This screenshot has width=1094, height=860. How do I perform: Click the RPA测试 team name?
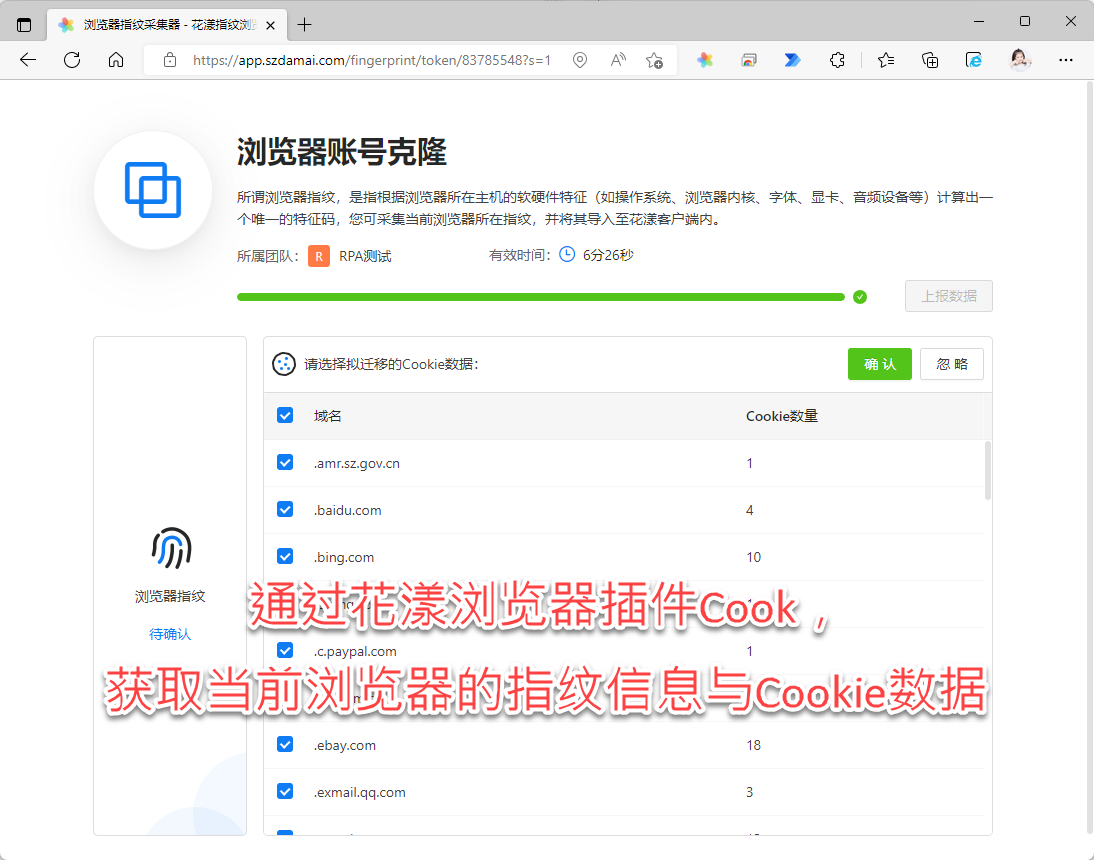click(365, 256)
